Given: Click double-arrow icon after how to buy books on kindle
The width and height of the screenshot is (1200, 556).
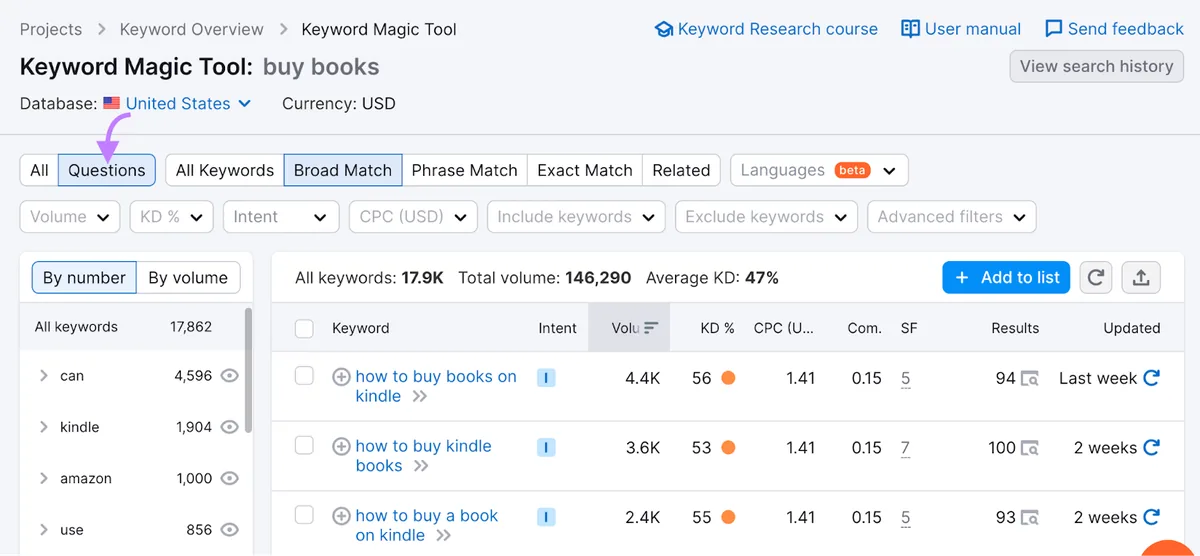Looking at the screenshot, I should 420,397.
